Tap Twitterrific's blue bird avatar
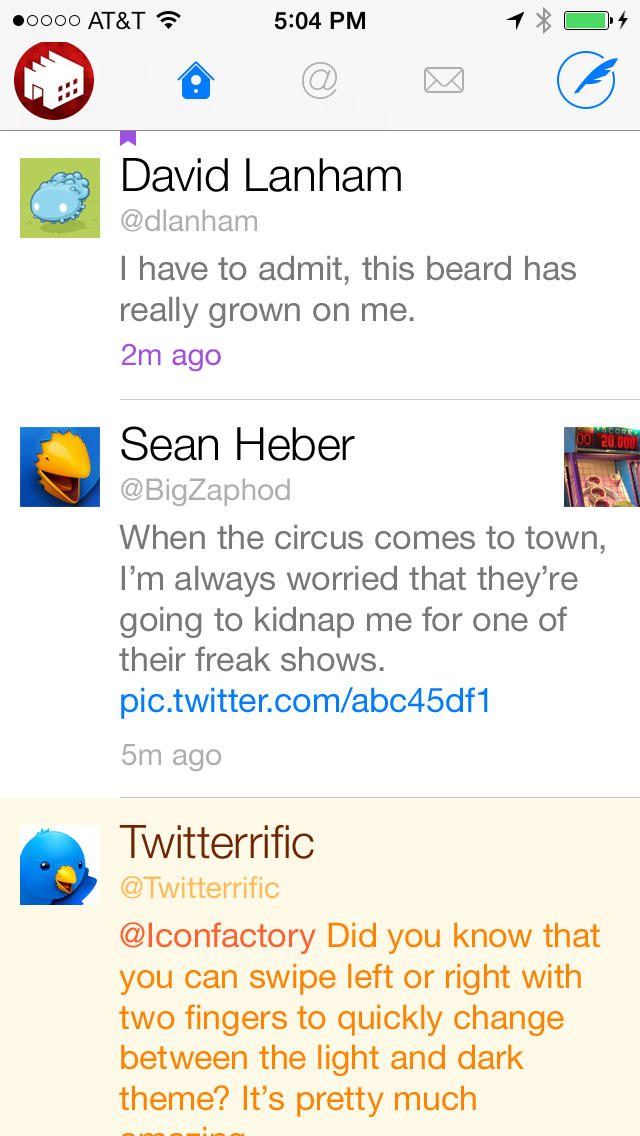 [x=60, y=865]
